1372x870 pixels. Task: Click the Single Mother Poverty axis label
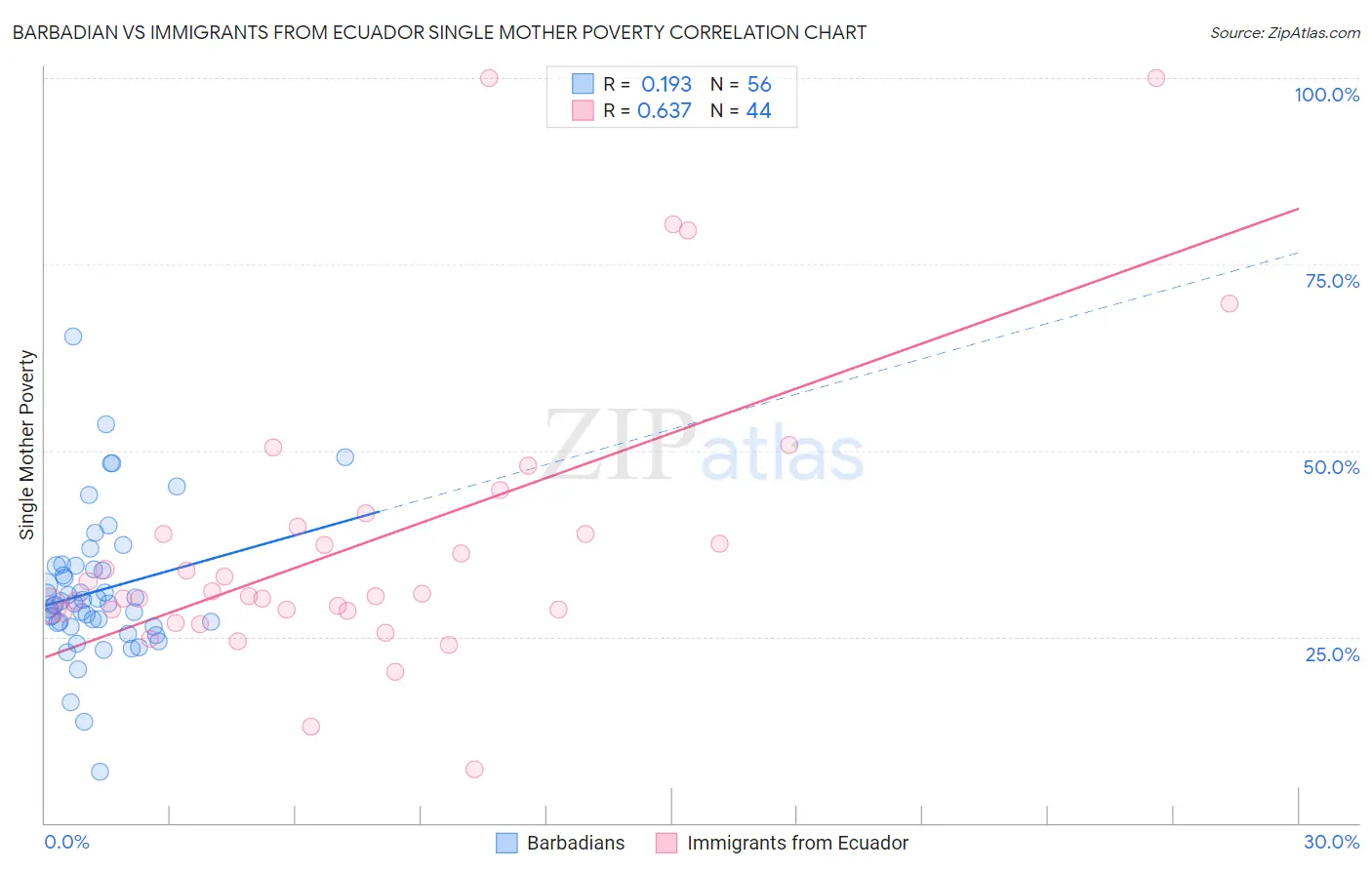27,445
